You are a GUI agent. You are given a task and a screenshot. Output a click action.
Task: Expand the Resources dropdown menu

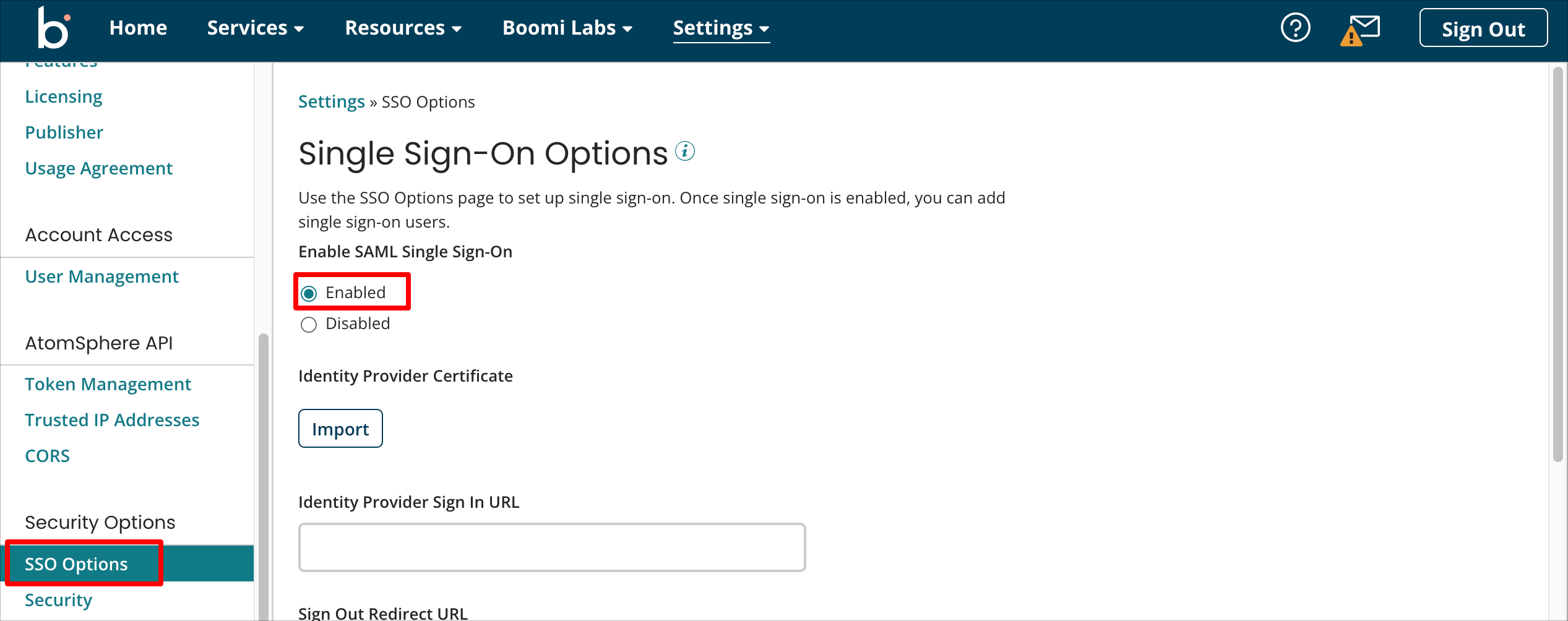pyautogui.click(x=403, y=28)
